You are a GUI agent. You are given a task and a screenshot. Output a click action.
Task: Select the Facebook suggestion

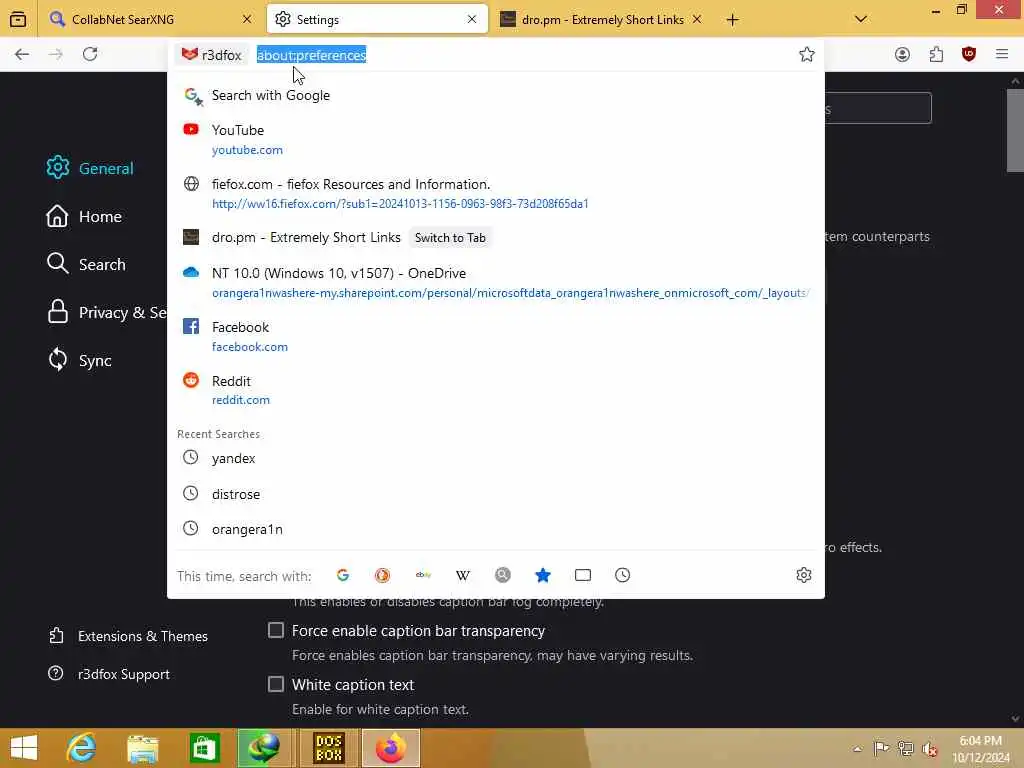[x=496, y=336]
